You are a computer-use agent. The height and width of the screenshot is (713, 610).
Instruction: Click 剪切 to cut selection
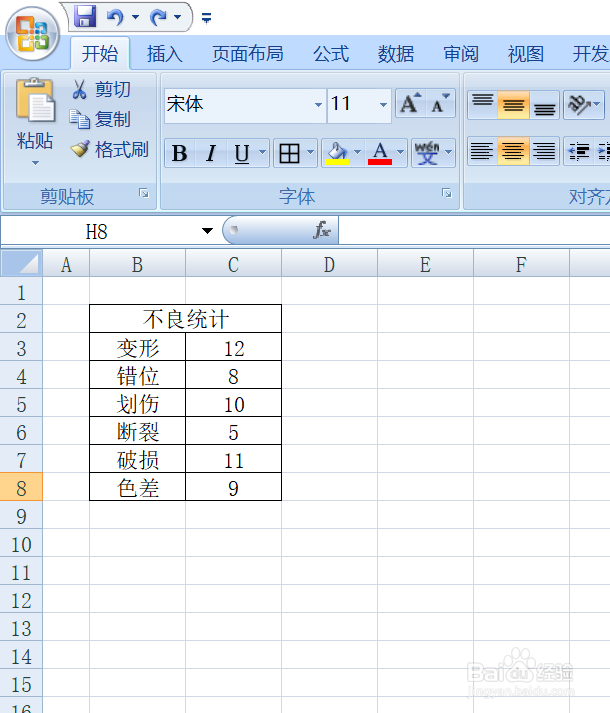[101, 89]
